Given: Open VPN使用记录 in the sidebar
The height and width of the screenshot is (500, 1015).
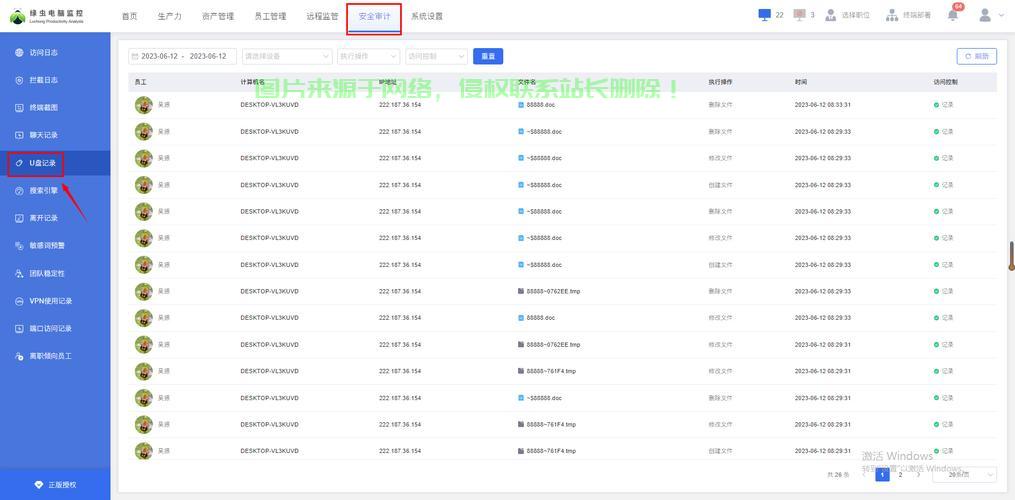Looking at the screenshot, I should pos(50,301).
